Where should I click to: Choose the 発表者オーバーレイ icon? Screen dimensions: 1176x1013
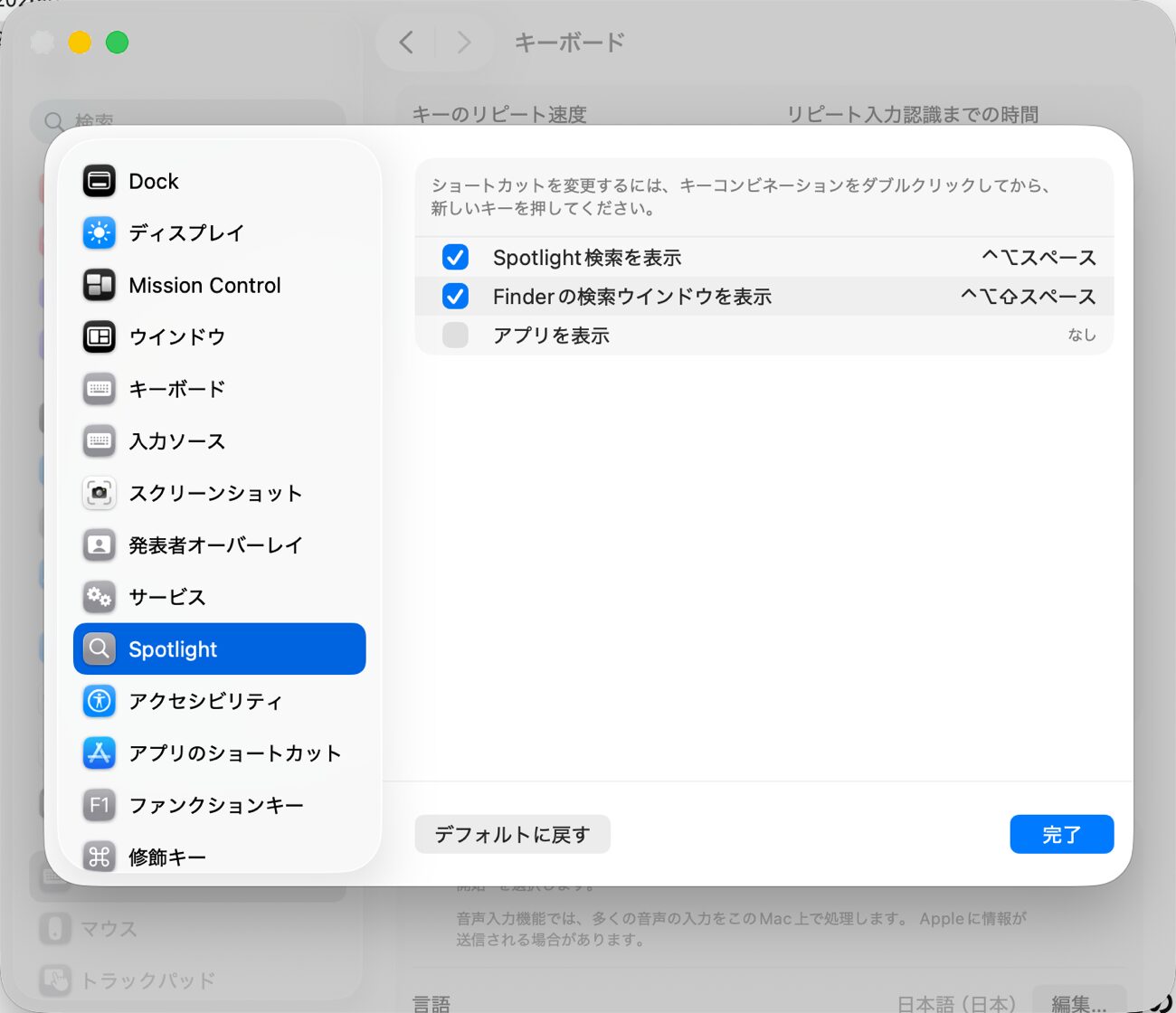pos(100,545)
